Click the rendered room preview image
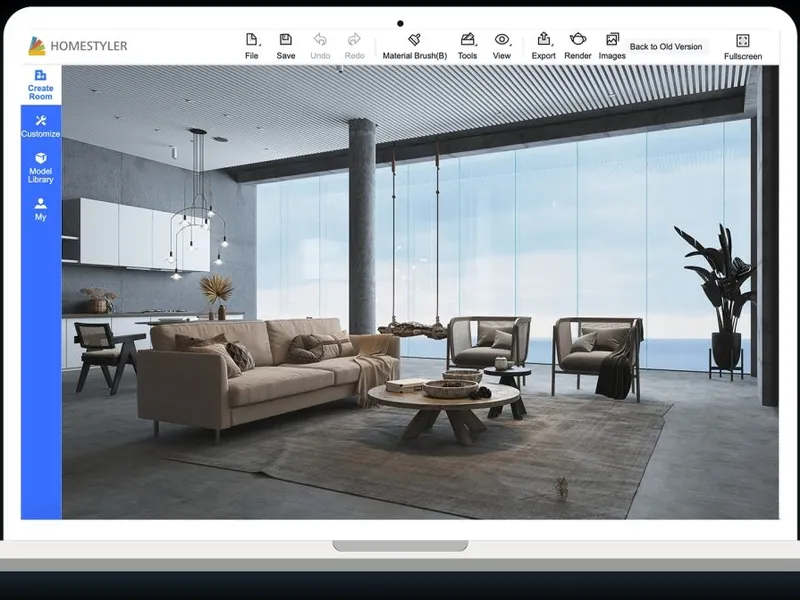This screenshot has height=600, width=800. click(420, 292)
